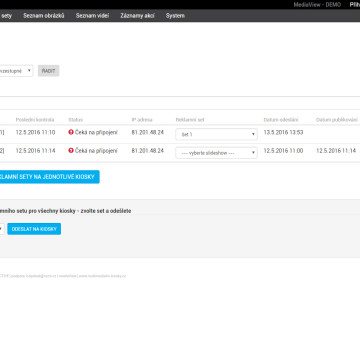Open the Seznam videí menu
Image resolution: width=360 pixels, height=360 pixels.
92,16
